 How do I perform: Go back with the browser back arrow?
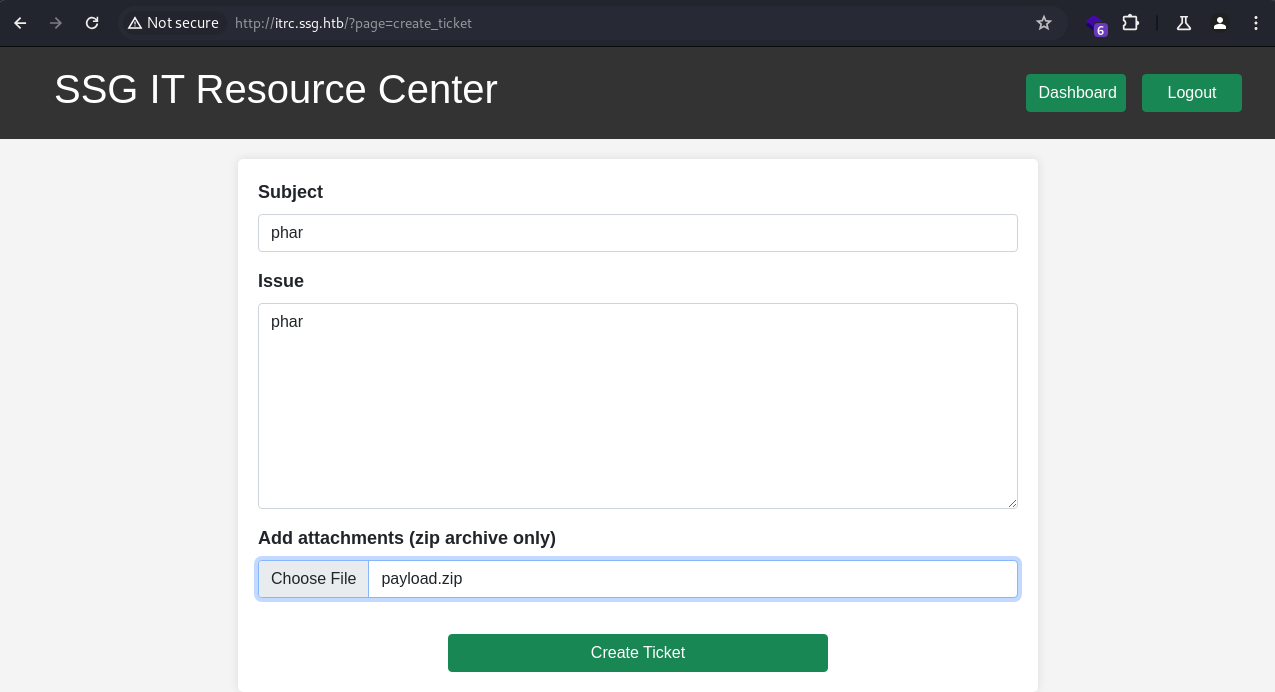[x=20, y=23]
